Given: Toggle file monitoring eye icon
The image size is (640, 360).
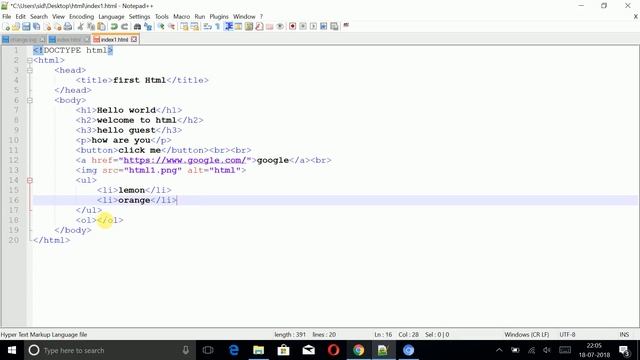Looking at the screenshot, I should coord(280,27).
